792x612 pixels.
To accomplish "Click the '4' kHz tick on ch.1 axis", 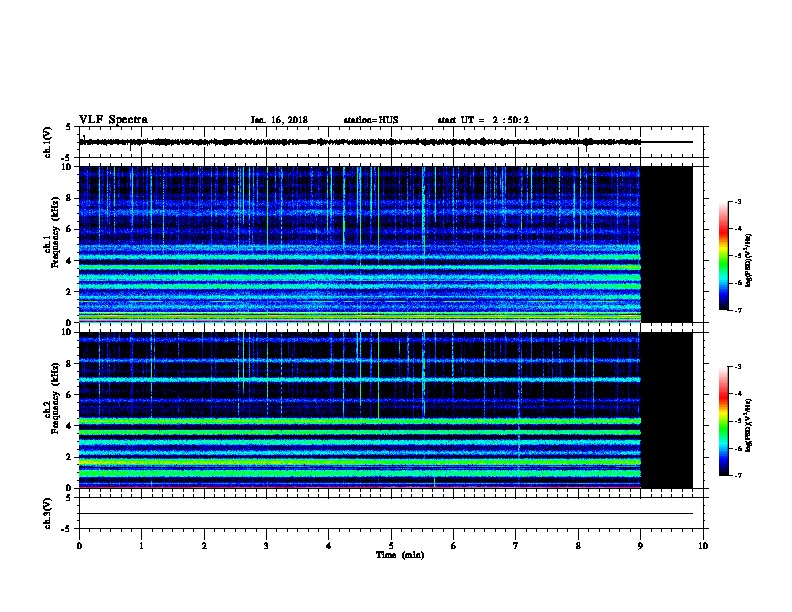I will click(x=69, y=260).
